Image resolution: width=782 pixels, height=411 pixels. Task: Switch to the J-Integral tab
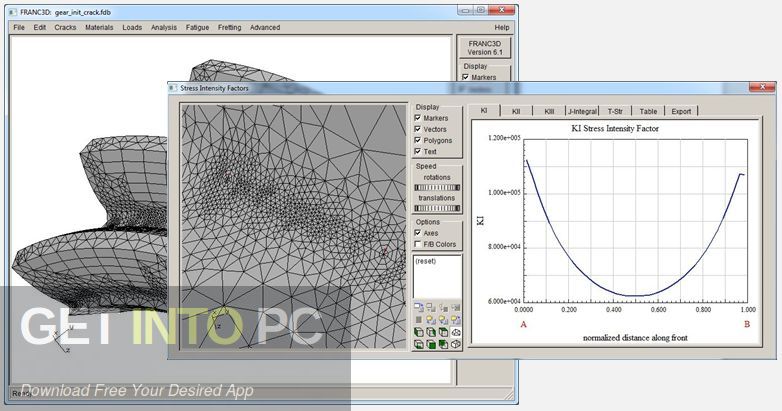tap(582, 111)
